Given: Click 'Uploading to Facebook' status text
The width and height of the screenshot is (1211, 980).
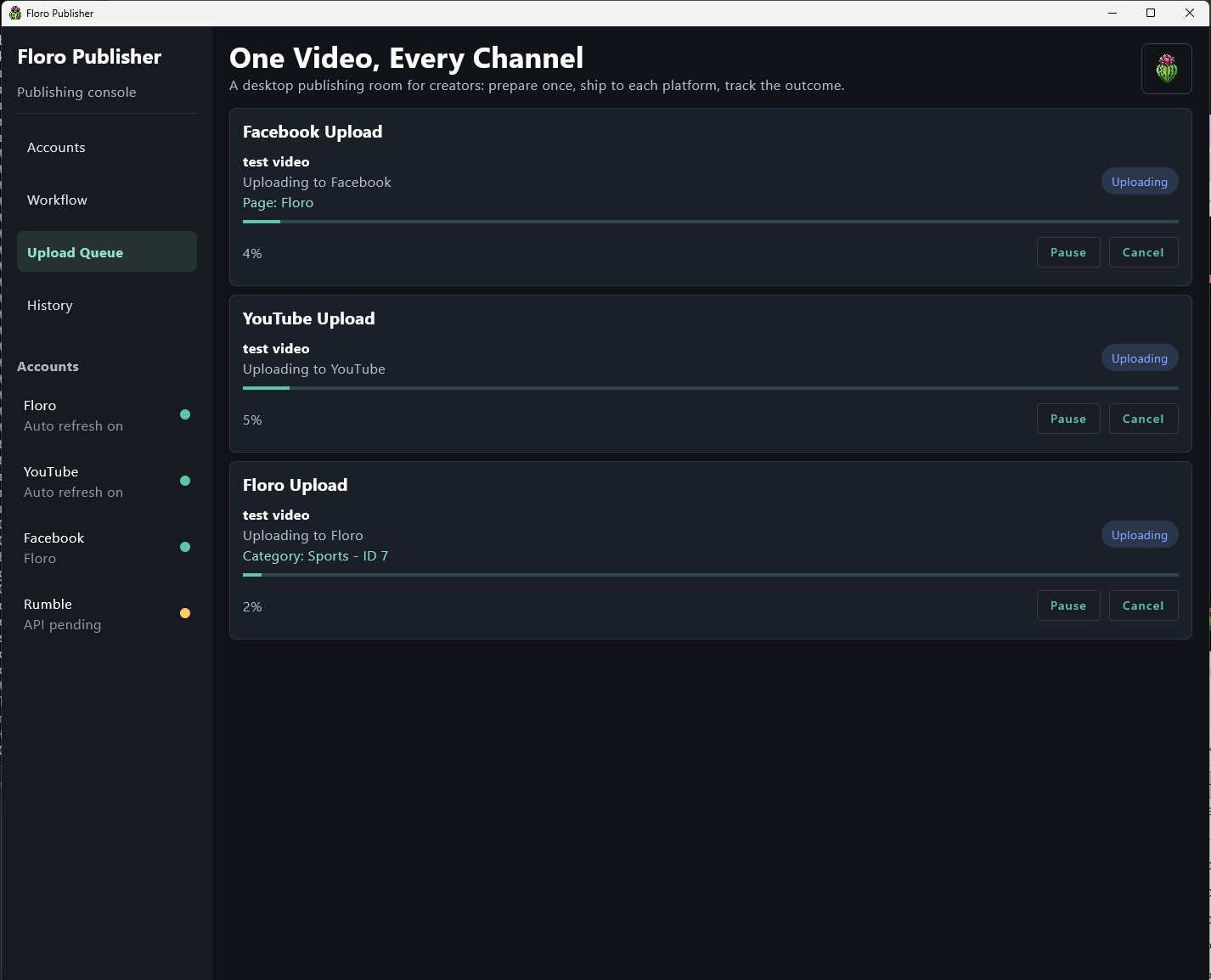Looking at the screenshot, I should pos(318,183).
